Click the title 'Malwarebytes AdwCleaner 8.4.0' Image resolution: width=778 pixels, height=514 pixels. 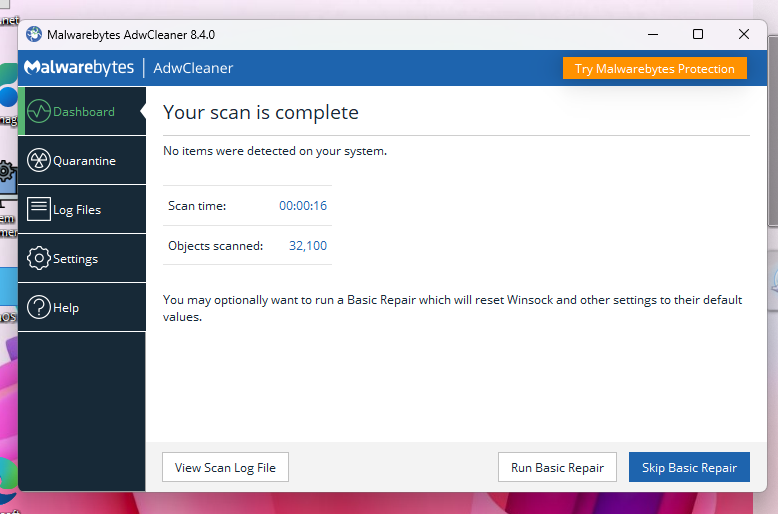(131, 35)
